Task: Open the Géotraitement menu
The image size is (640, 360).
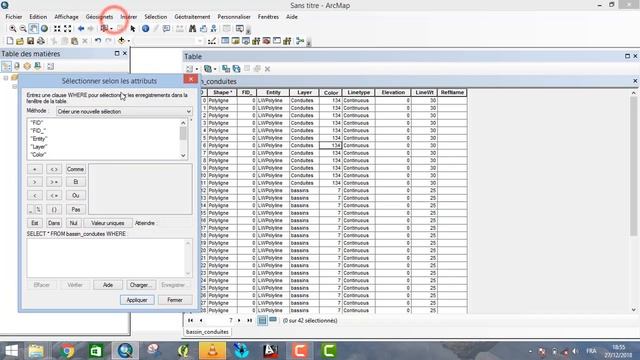Action: [x=192, y=17]
